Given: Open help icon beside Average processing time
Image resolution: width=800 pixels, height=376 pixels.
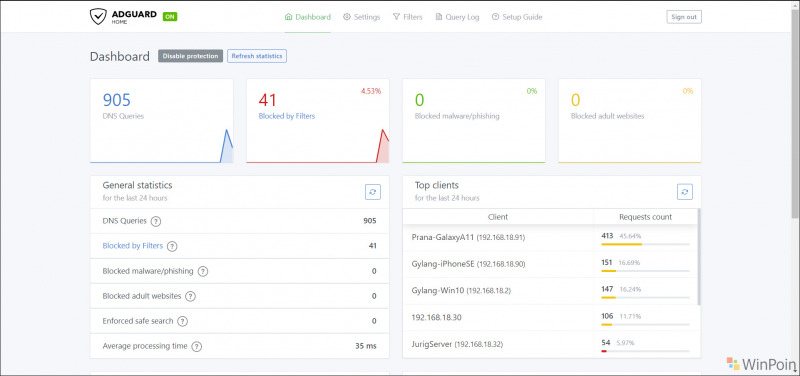Looking at the screenshot, I should tap(197, 346).
